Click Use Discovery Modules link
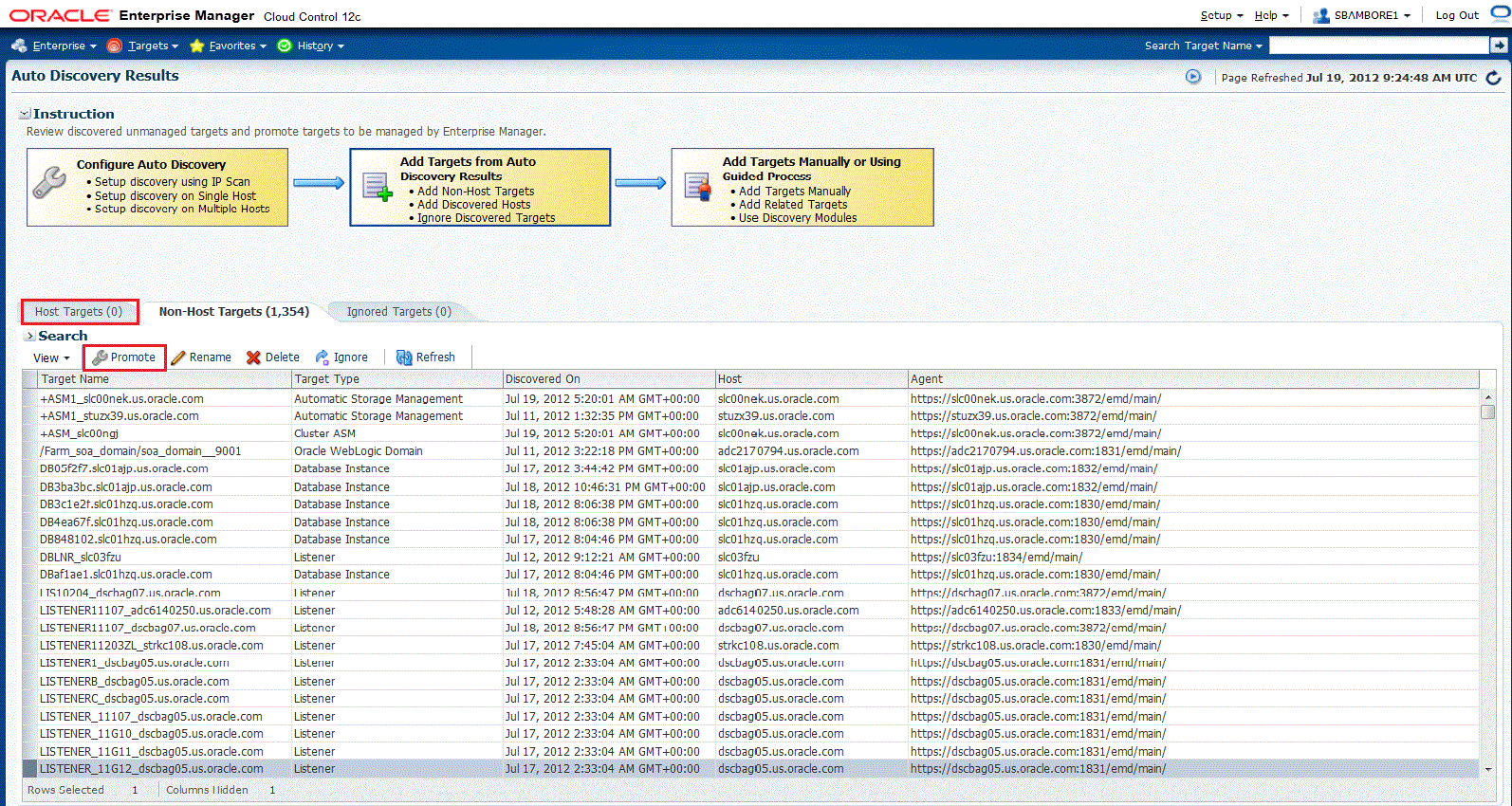Screen dimensions: 1512x806 pos(798,217)
